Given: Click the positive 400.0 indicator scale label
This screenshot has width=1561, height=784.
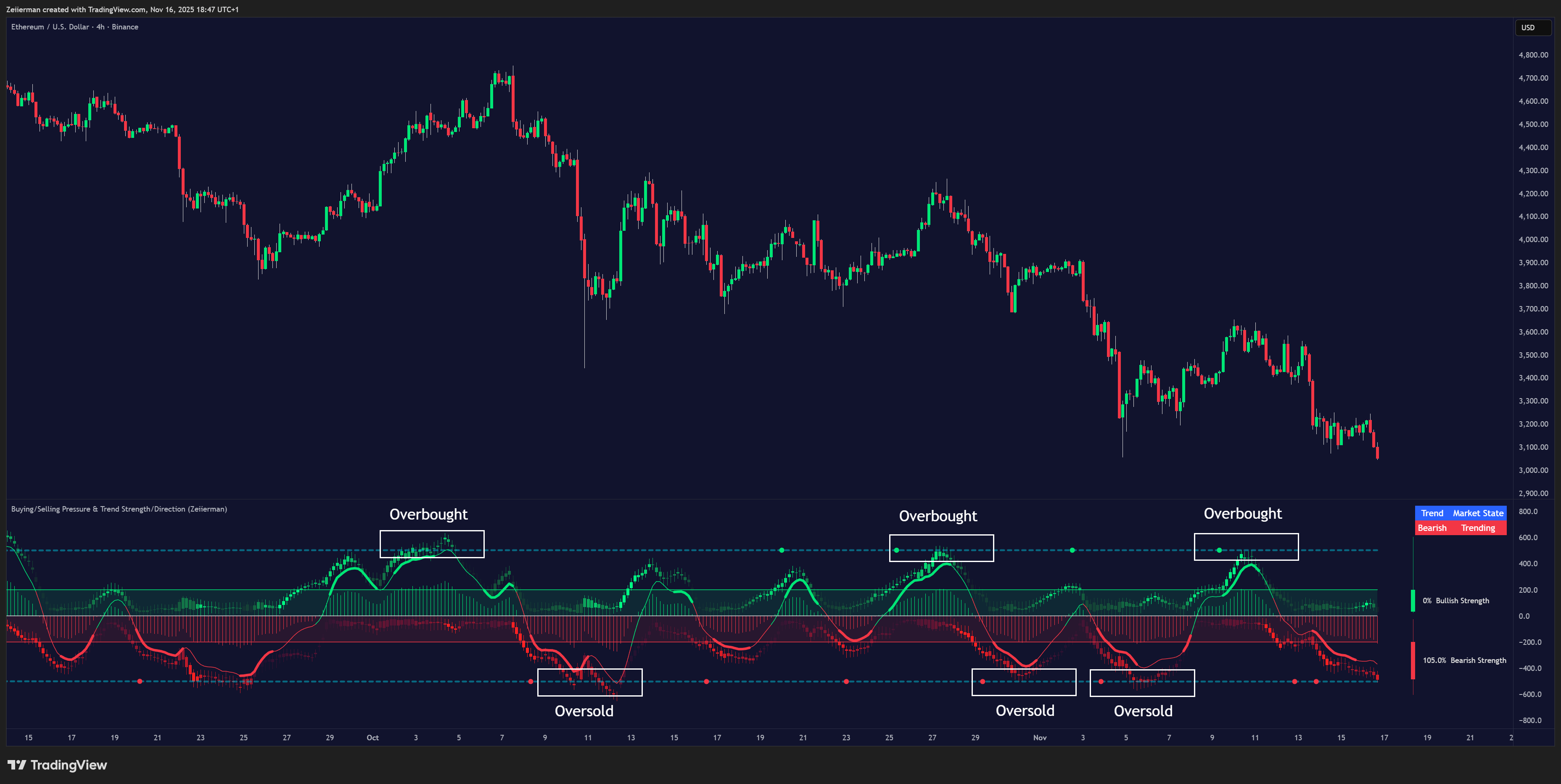Looking at the screenshot, I should [1528, 563].
